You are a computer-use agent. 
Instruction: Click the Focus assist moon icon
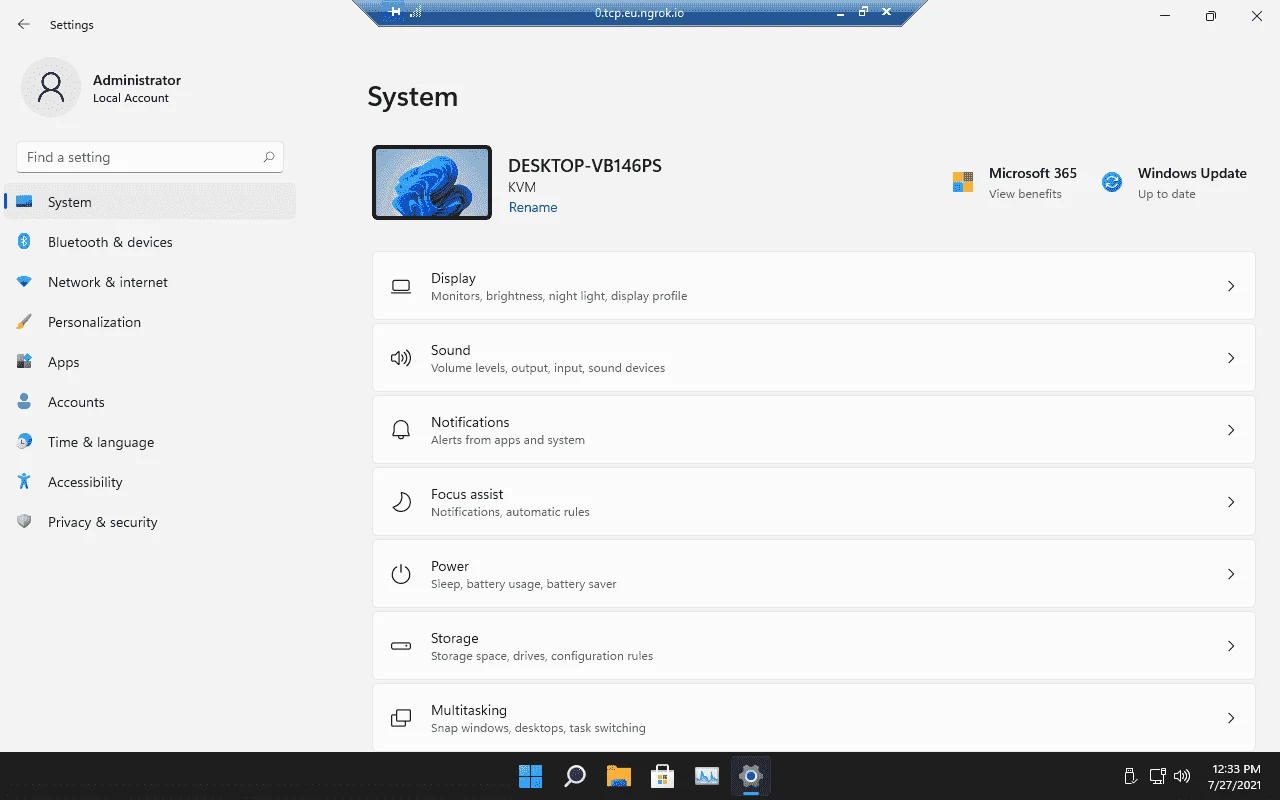pyautogui.click(x=401, y=502)
